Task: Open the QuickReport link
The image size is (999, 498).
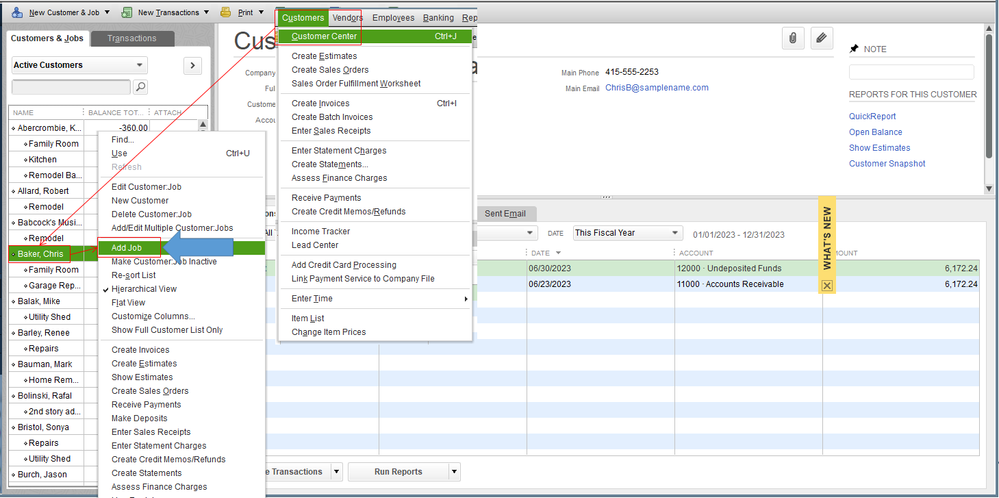Action: click(872, 117)
